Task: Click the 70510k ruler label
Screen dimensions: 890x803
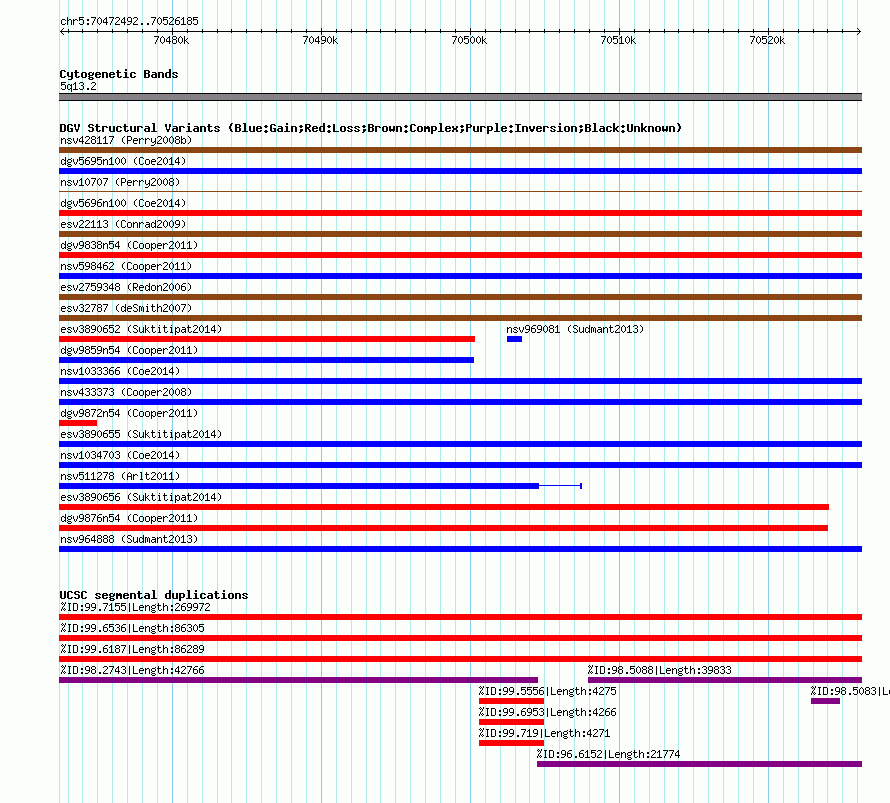Action: (618, 40)
